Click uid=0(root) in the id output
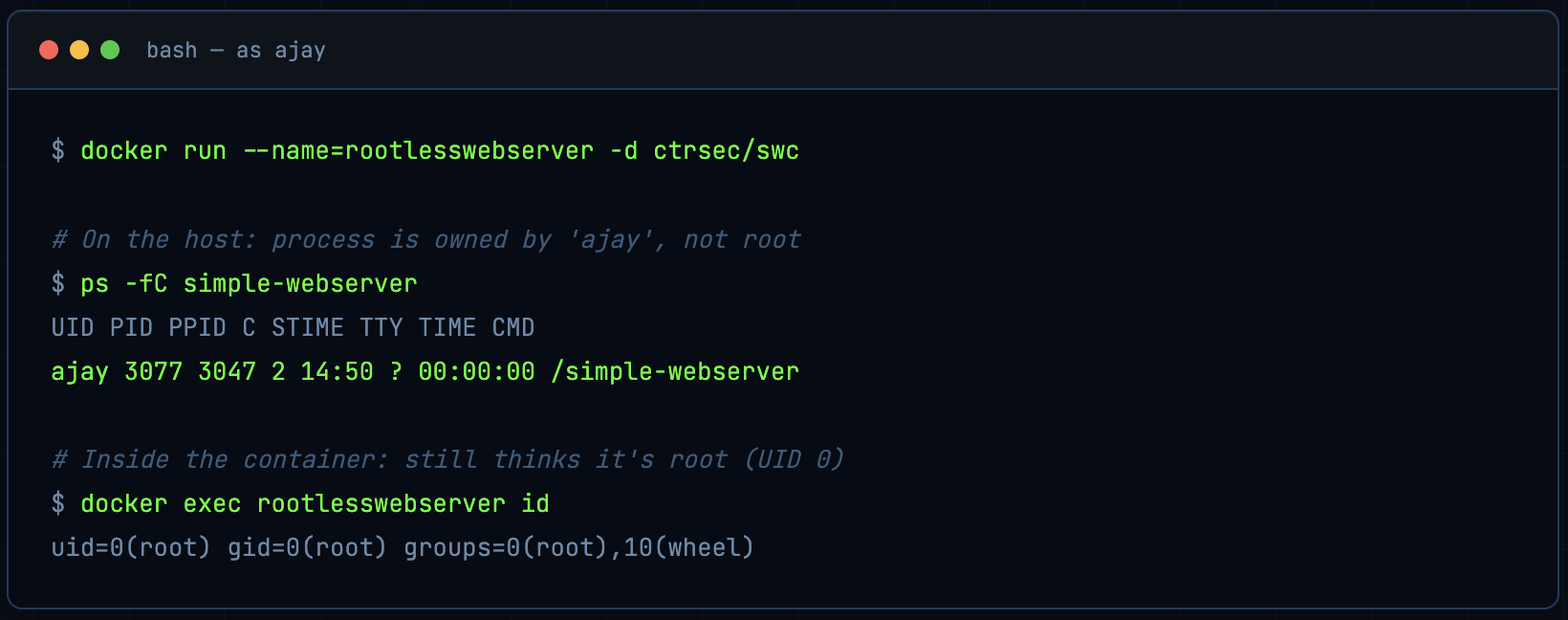Image resolution: width=1568 pixels, height=620 pixels. coord(131,547)
